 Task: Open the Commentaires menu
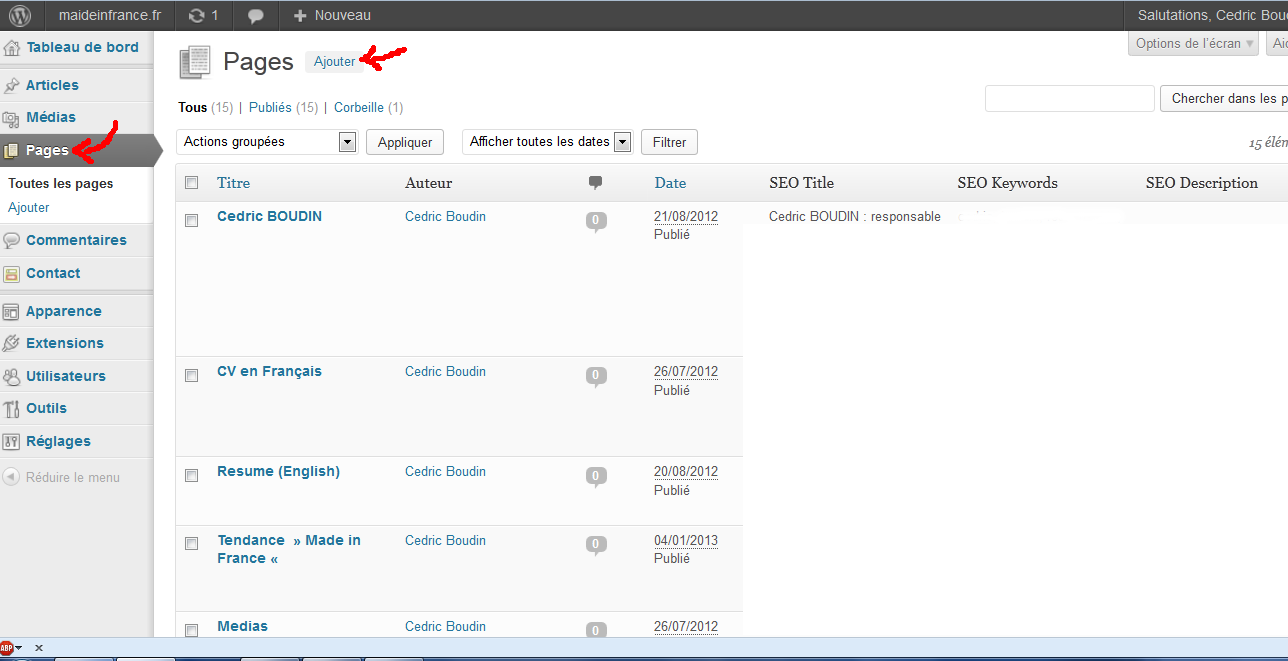click(x=76, y=240)
